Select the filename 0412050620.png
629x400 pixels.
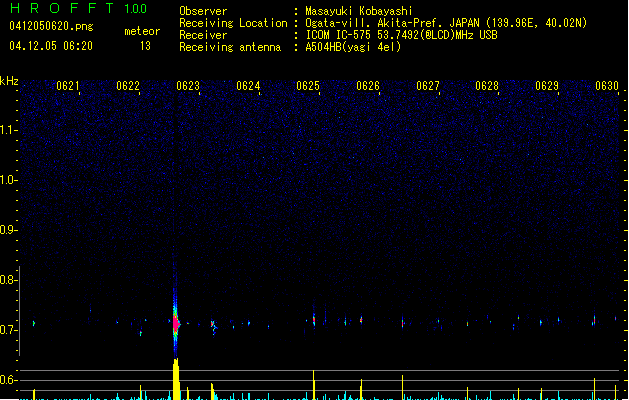51,26
